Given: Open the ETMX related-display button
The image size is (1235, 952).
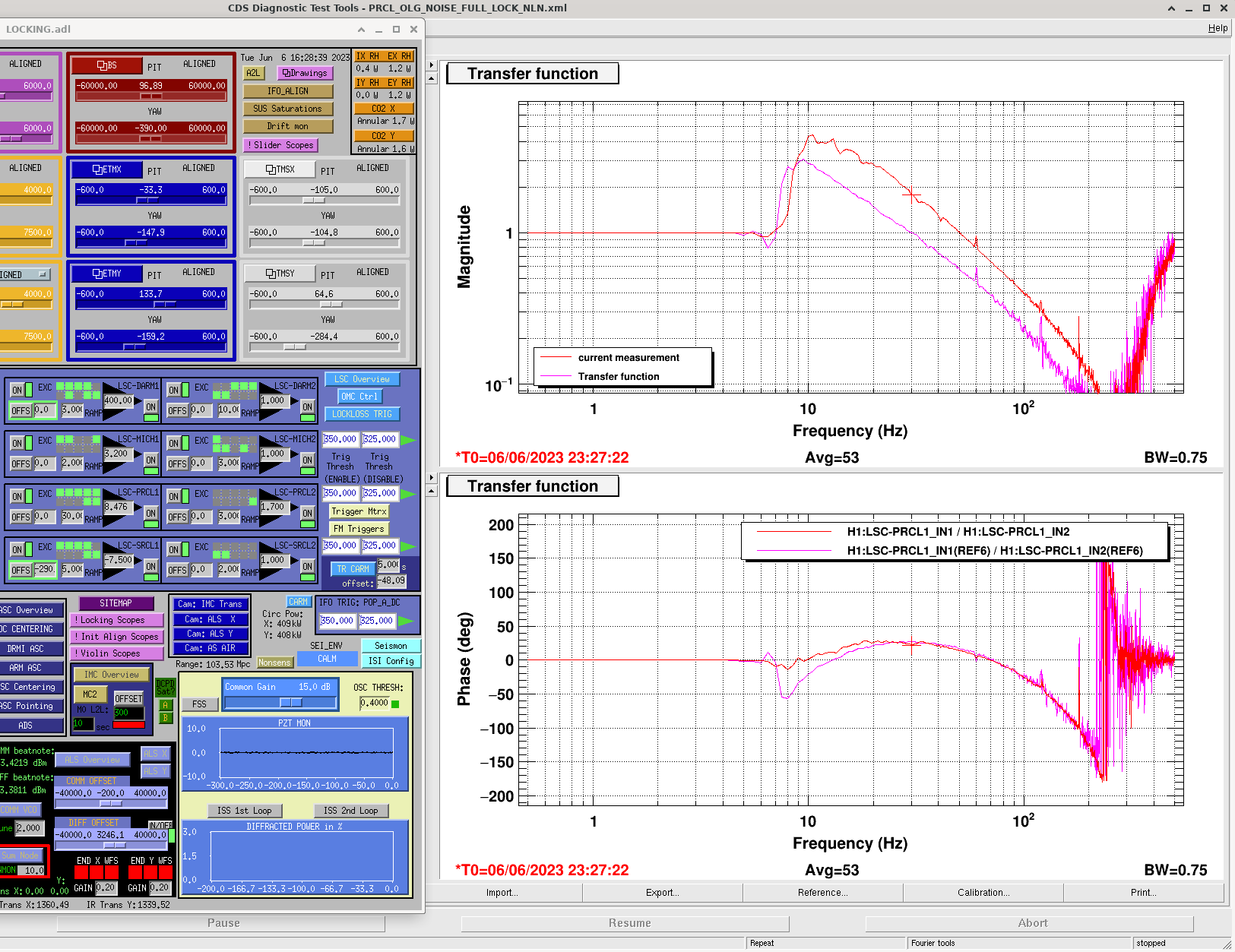Looking at the screenshot, I should [107, 169].
